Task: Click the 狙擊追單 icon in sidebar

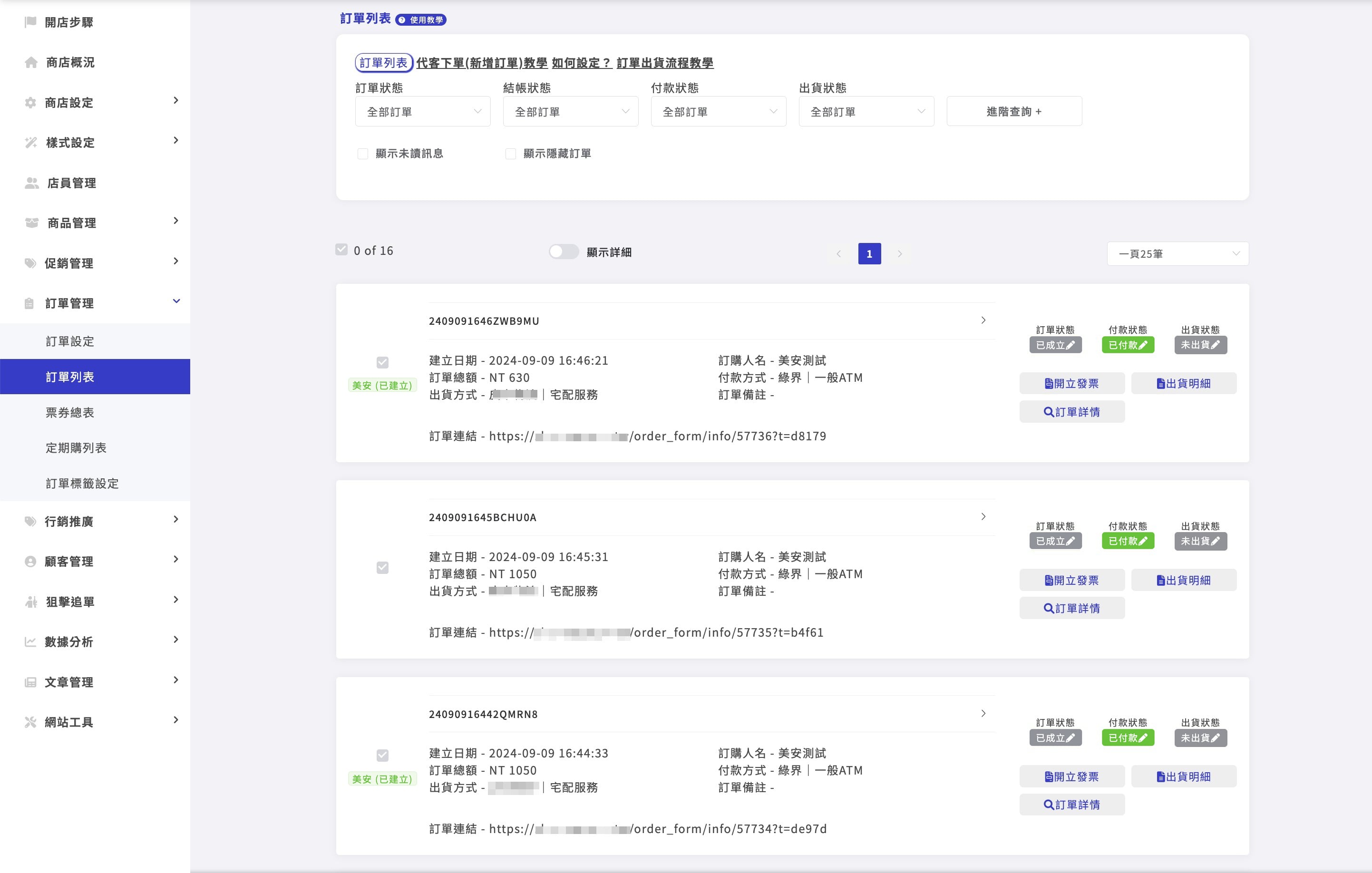Action: (x=31, y=602)
